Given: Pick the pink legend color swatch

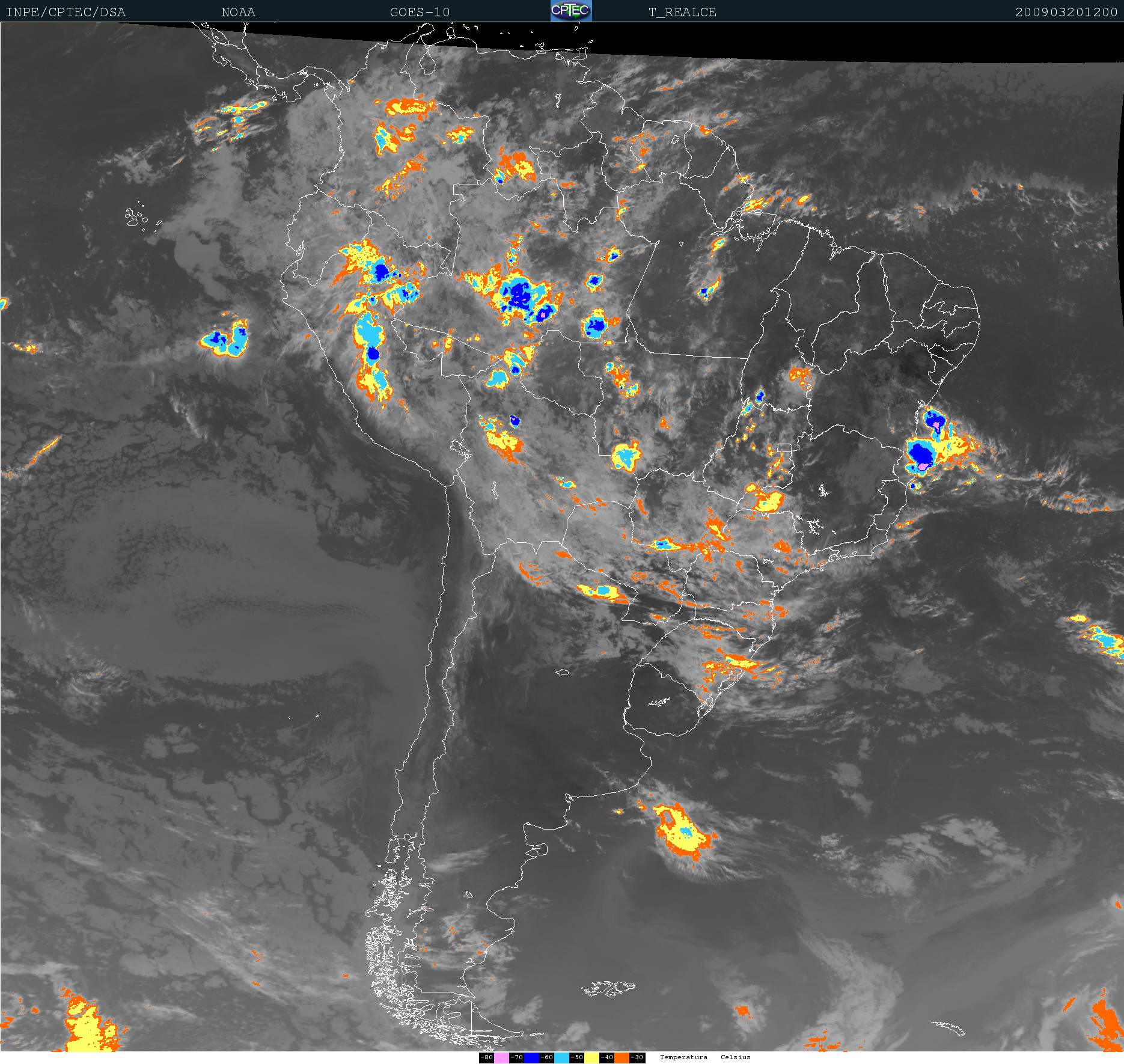Looking at the screenshot, I should 501,1057.
